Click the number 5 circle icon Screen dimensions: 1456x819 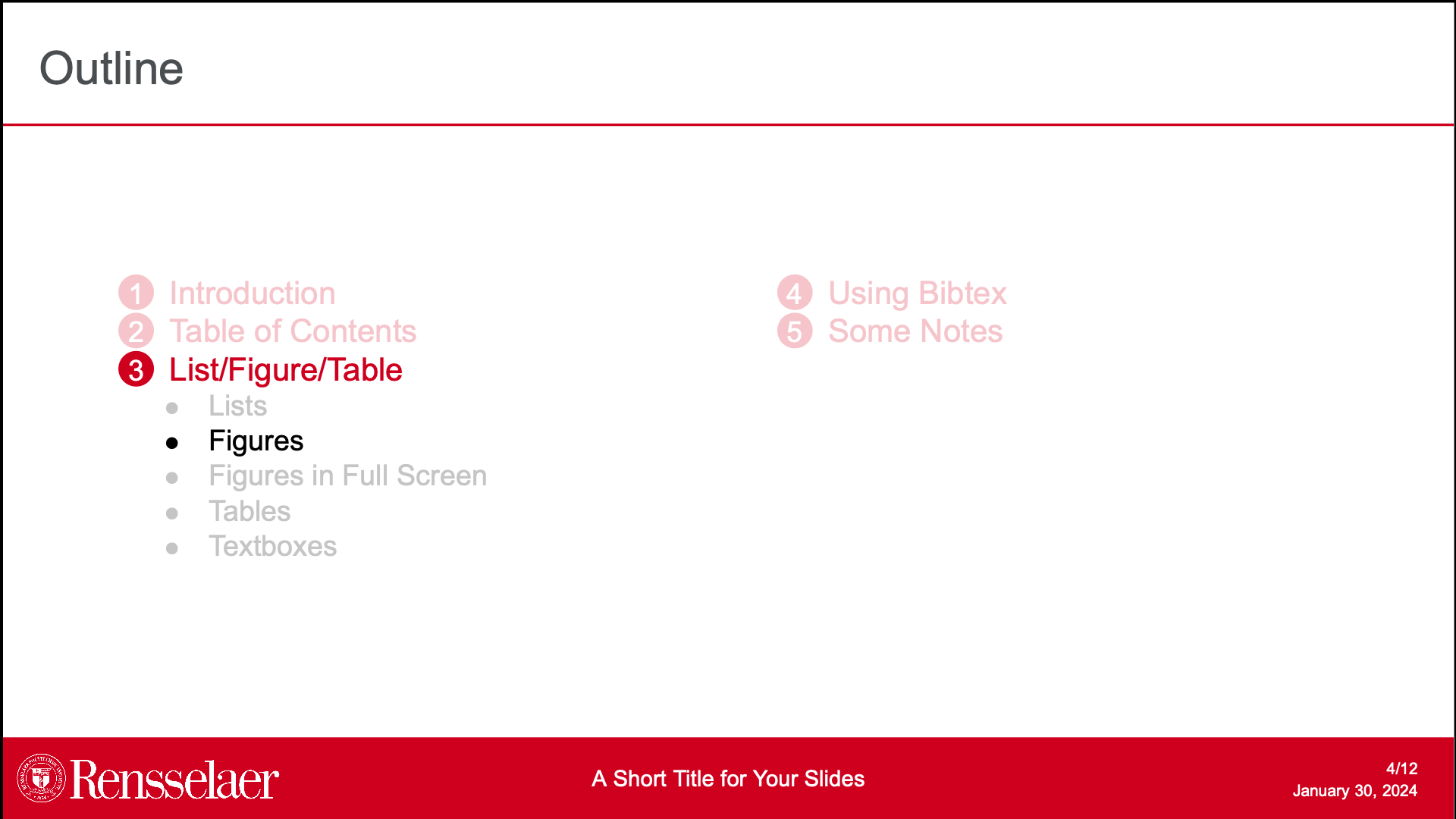click(795, 331)
